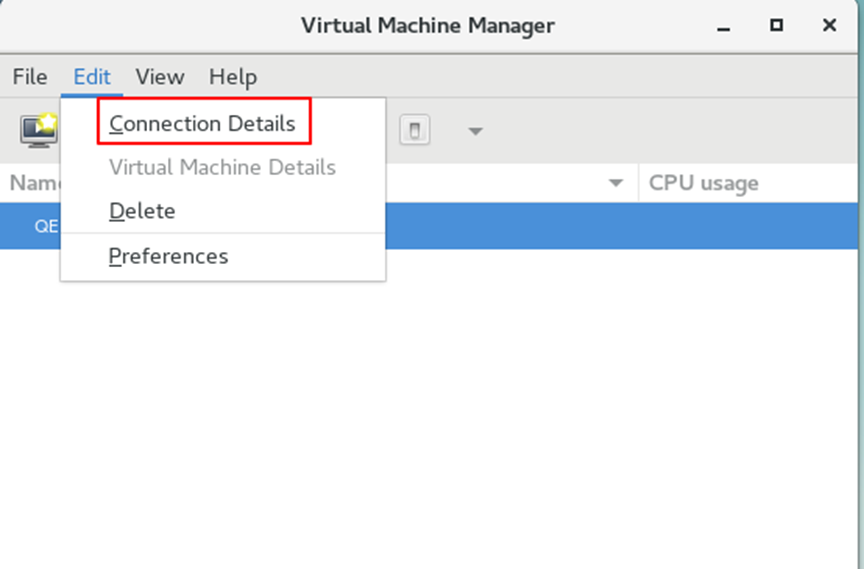Open the shutdown options dropdown arrow

pyautogui.click(x=476, y=131)
